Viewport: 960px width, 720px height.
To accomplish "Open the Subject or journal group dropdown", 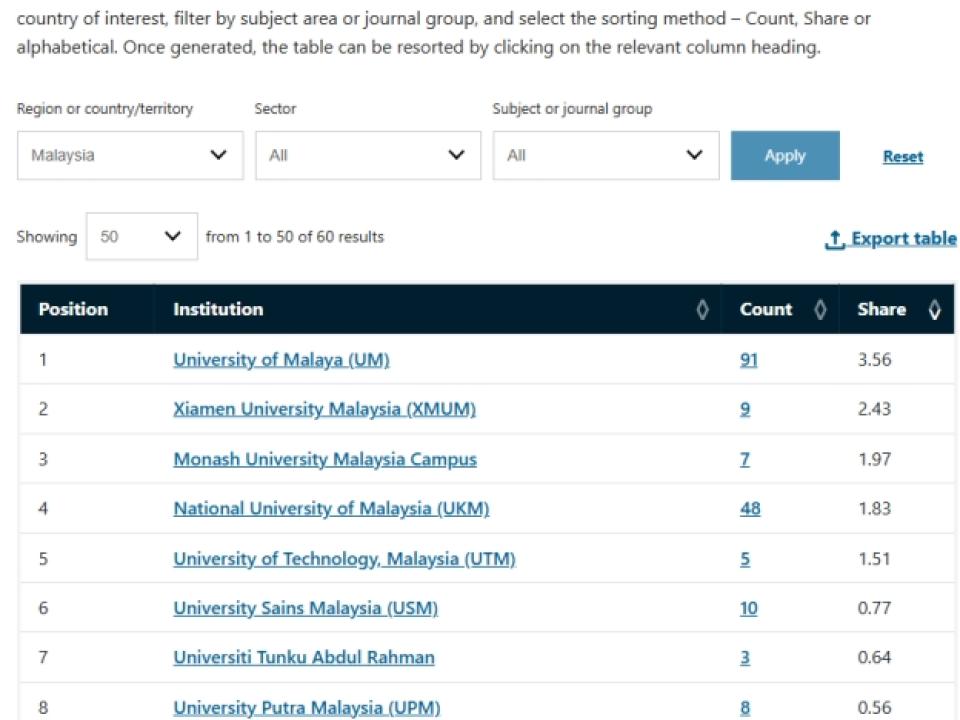I will [x=606, y=156].
